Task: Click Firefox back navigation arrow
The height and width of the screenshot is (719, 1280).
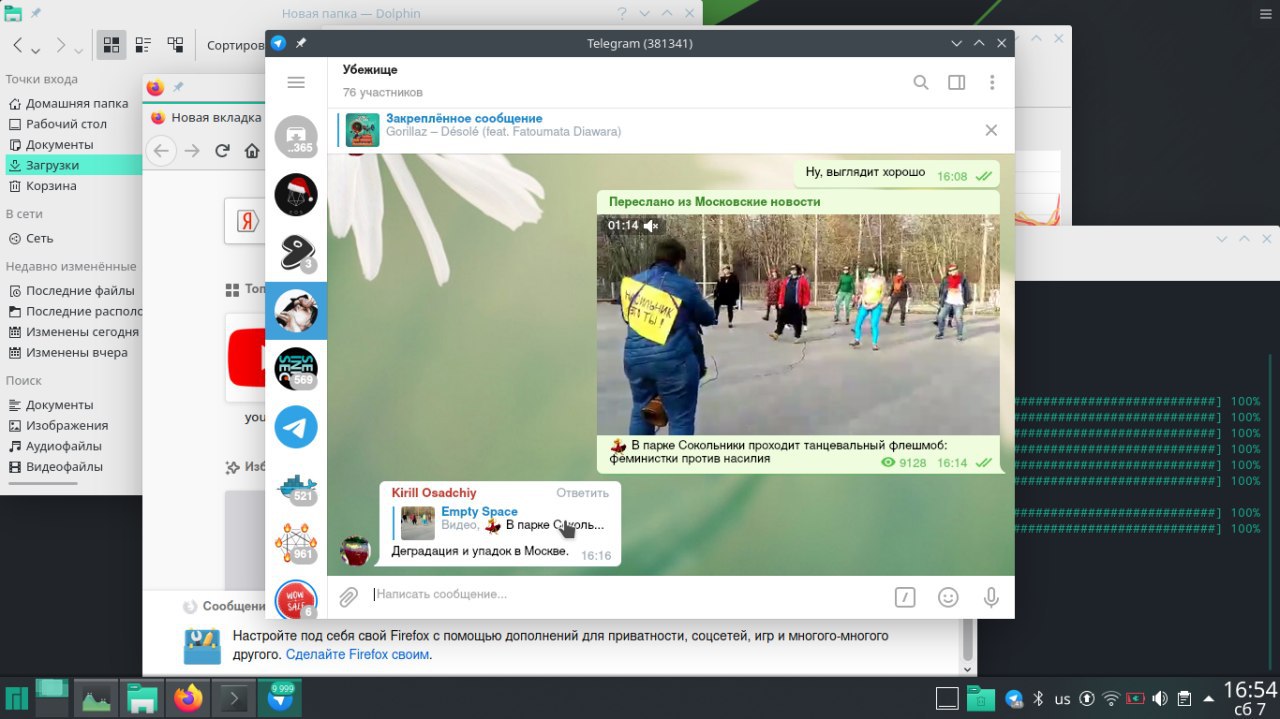Action: point(161,151)
